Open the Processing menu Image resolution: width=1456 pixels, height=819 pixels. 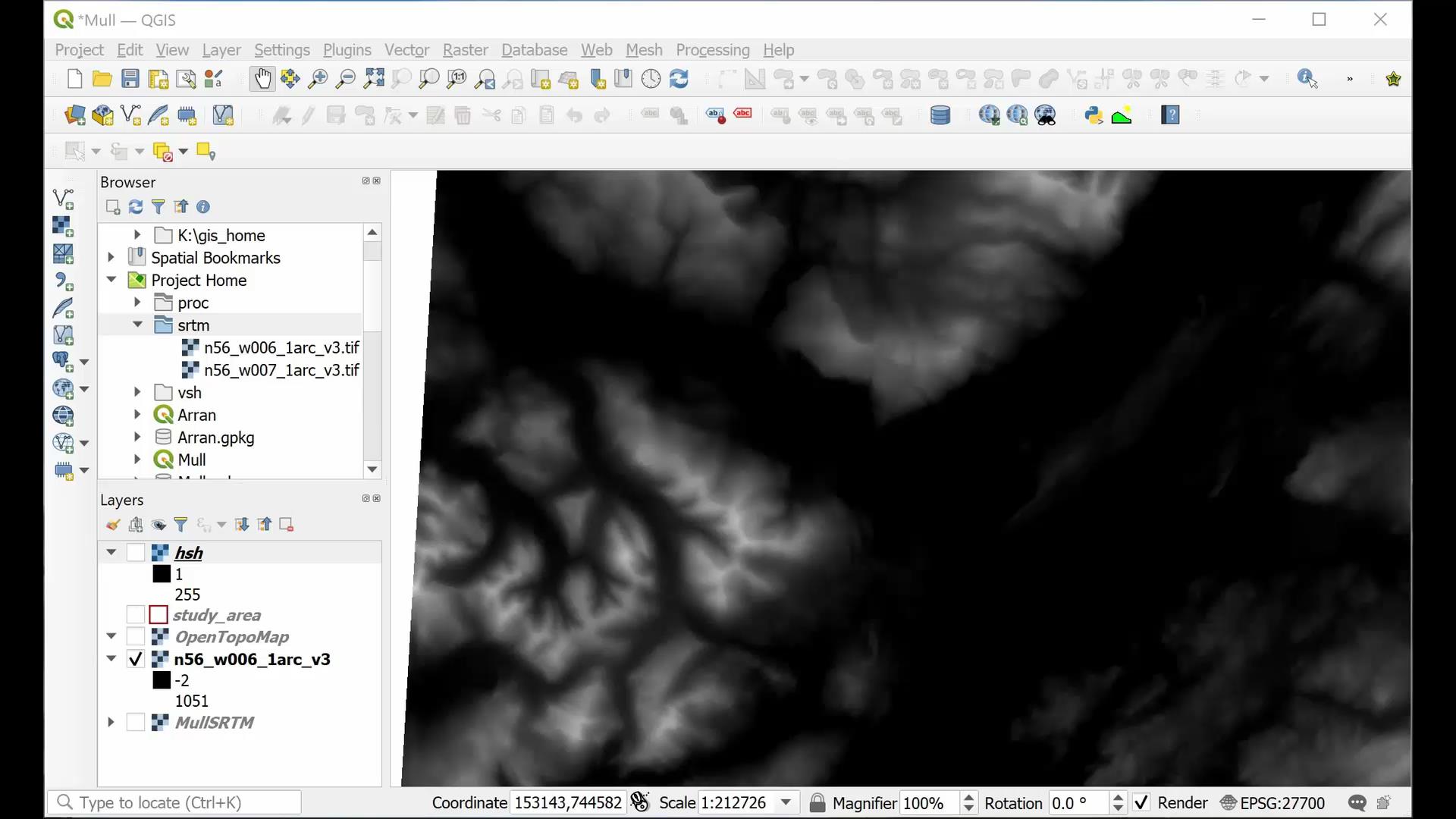coord(712,49)
